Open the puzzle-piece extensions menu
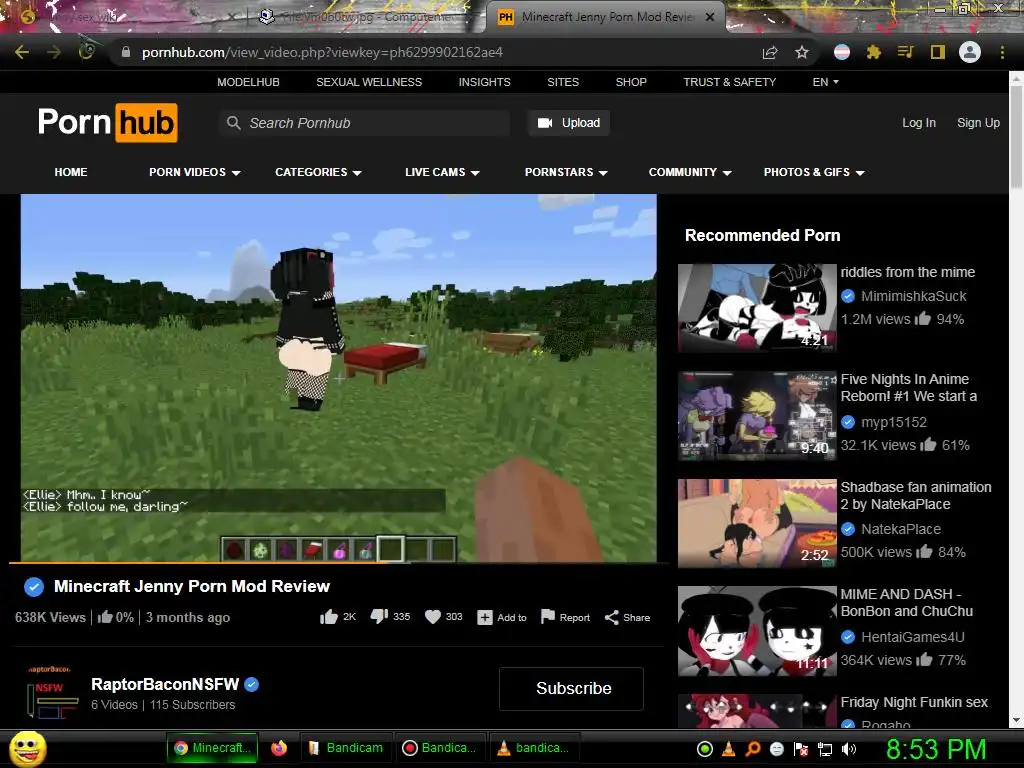1024x768 pixels. coord(874,52)
